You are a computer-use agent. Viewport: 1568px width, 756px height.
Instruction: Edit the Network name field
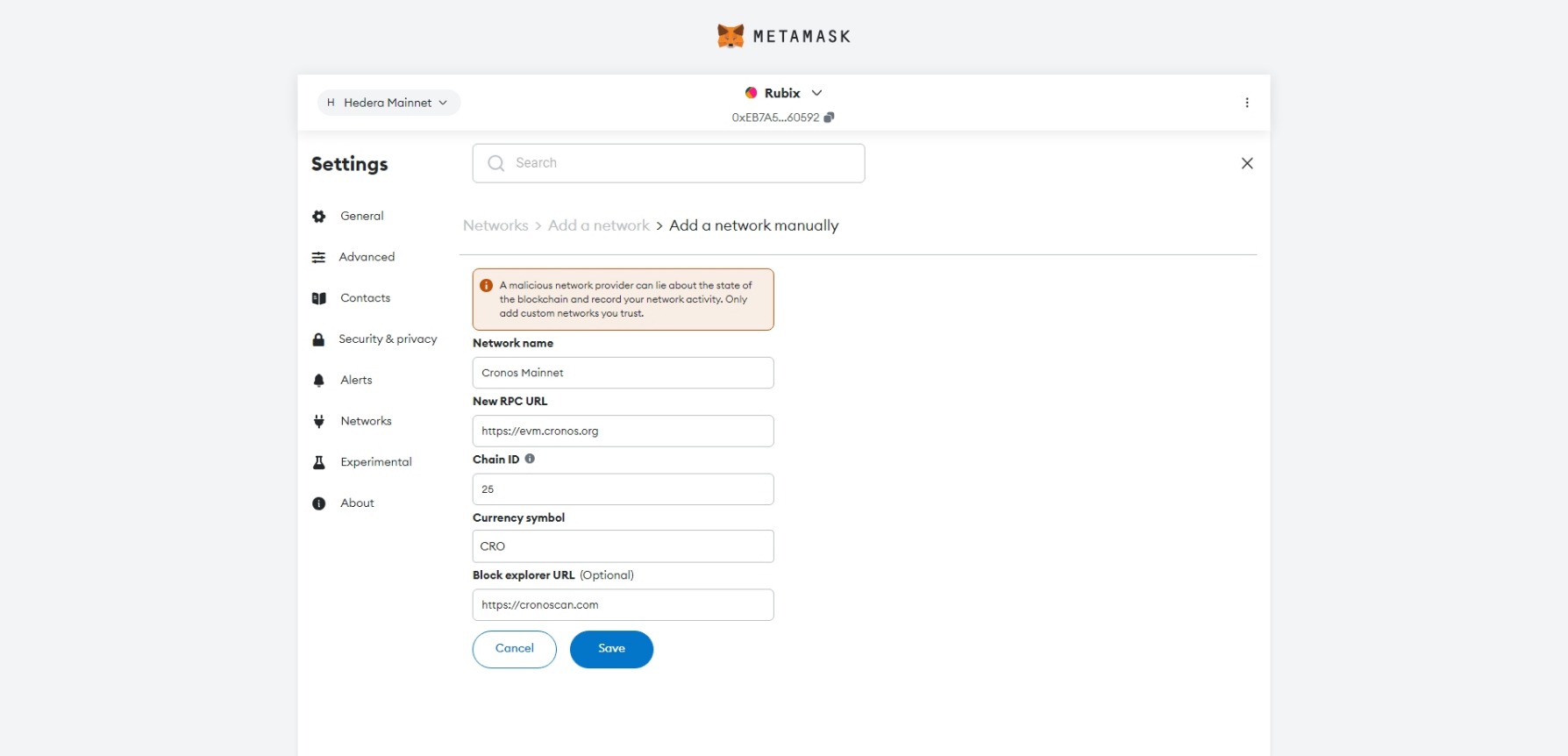[623, 373]
